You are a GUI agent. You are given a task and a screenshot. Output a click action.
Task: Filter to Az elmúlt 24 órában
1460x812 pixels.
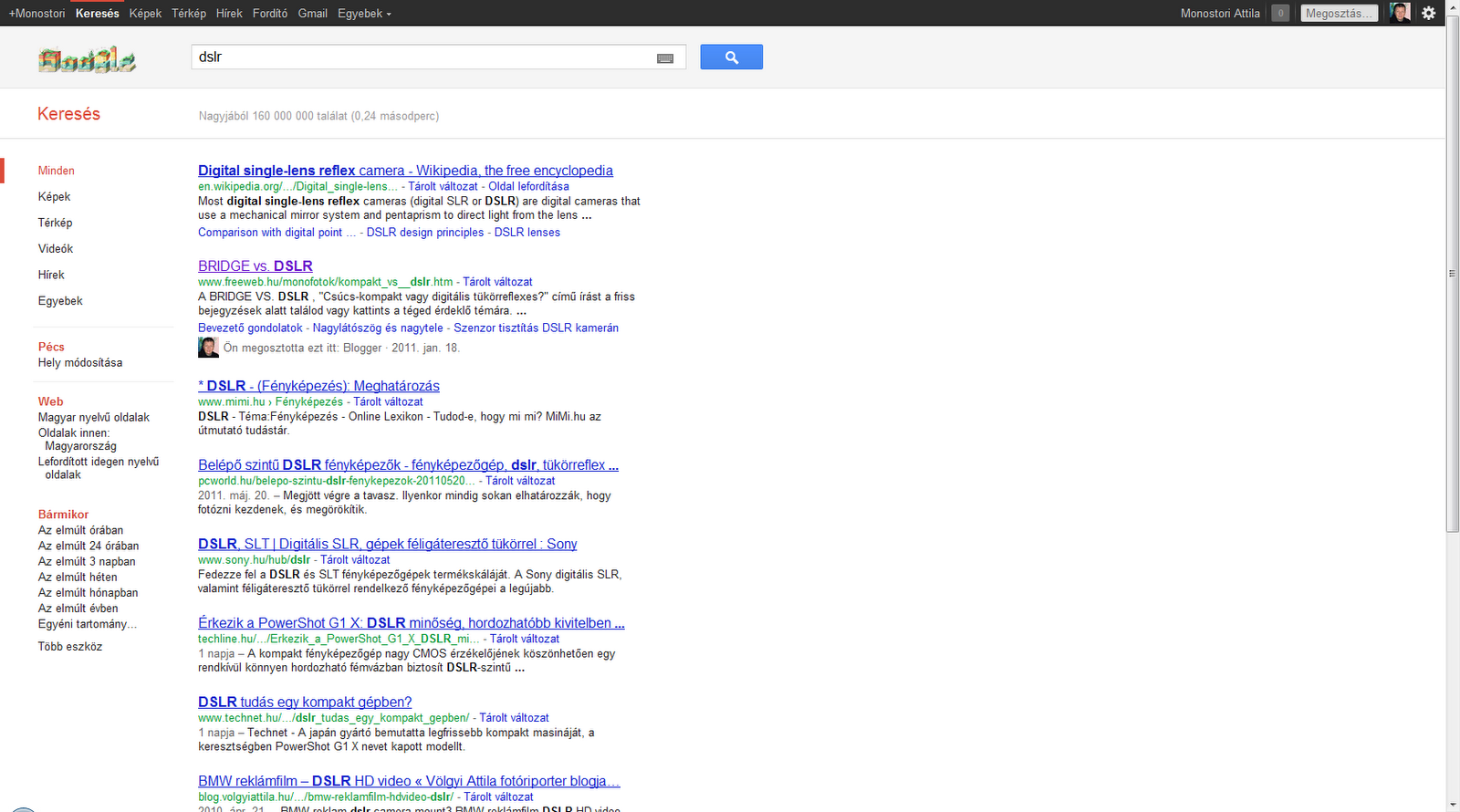(x=89, y=546)
